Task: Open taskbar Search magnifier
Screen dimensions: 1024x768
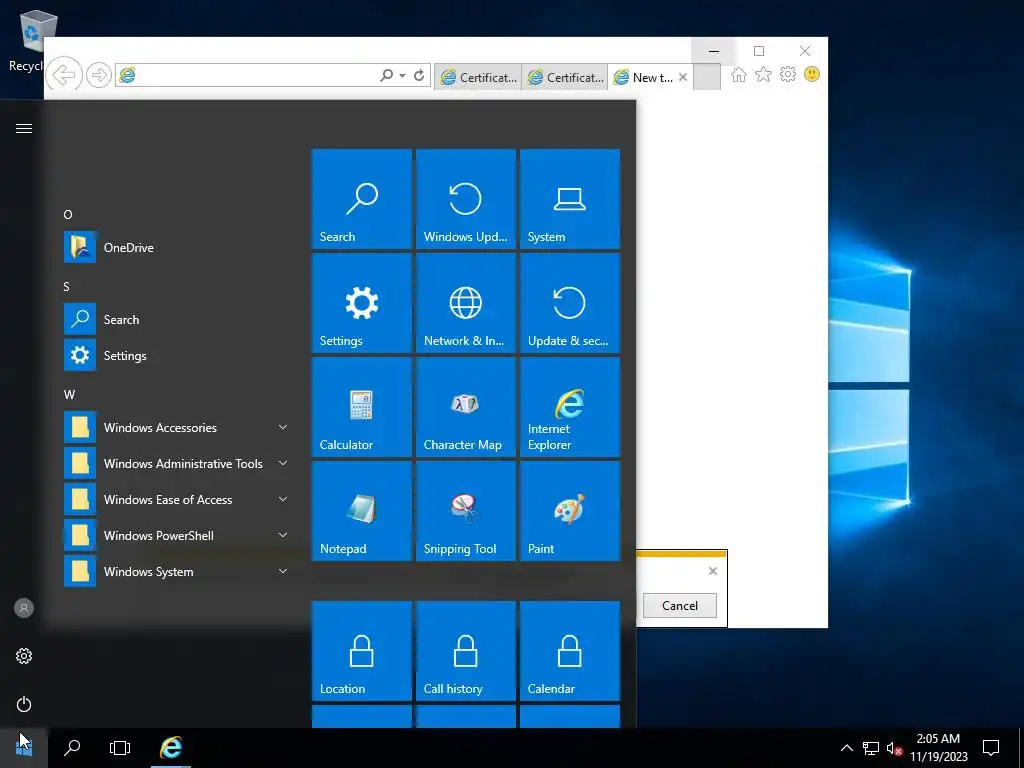Action: coord(72,748)
